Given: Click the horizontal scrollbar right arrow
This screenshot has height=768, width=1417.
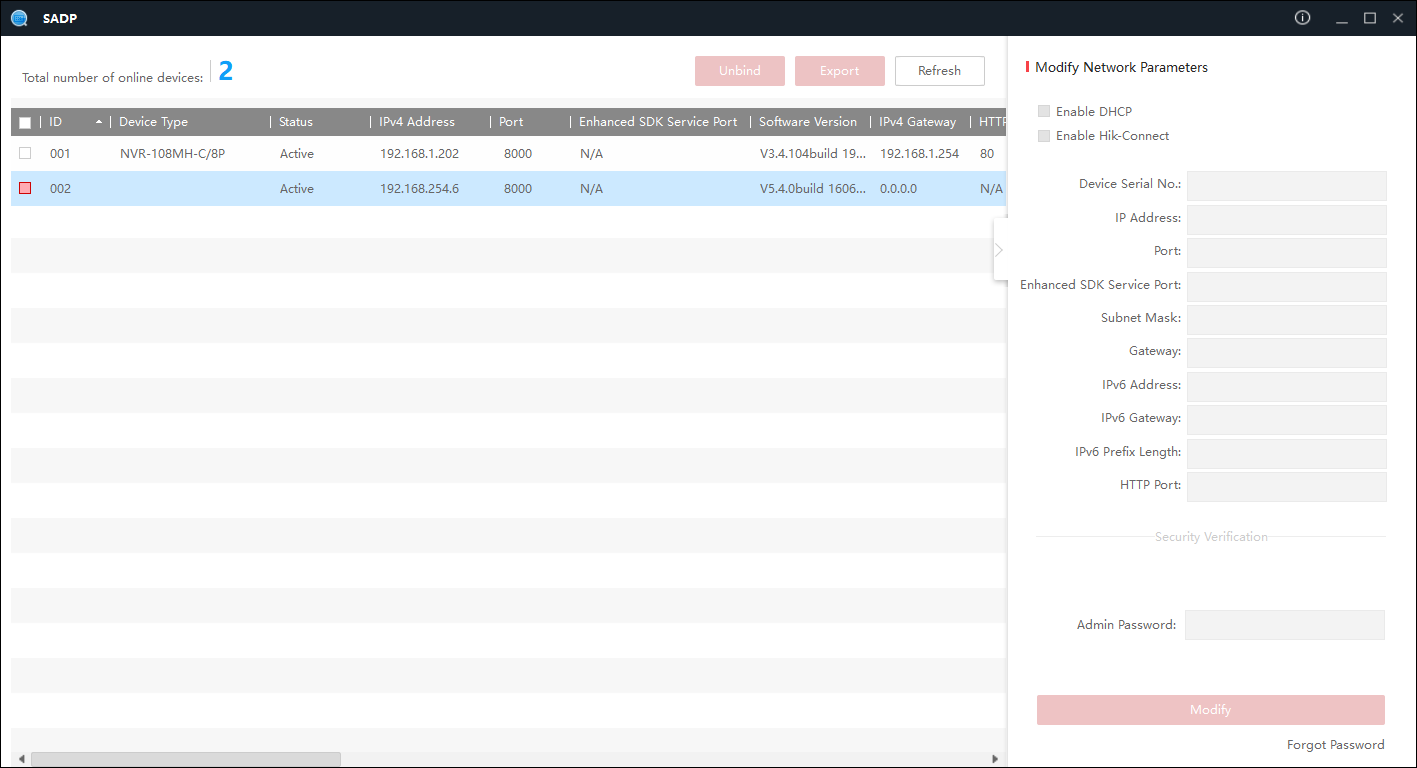Looking at the screenshot, I should point(995,759).
